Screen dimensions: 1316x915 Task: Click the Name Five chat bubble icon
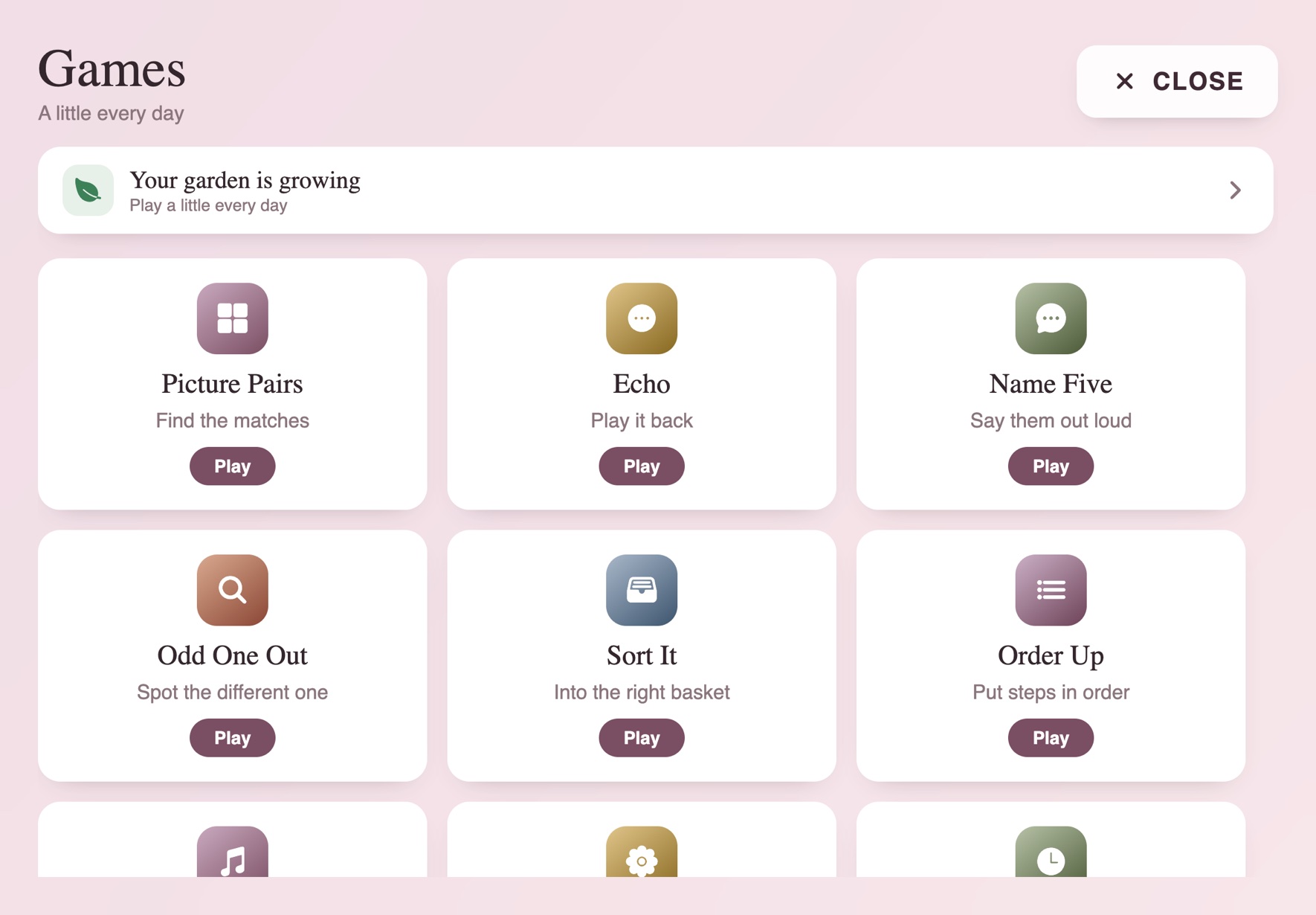coord(1051,318)
